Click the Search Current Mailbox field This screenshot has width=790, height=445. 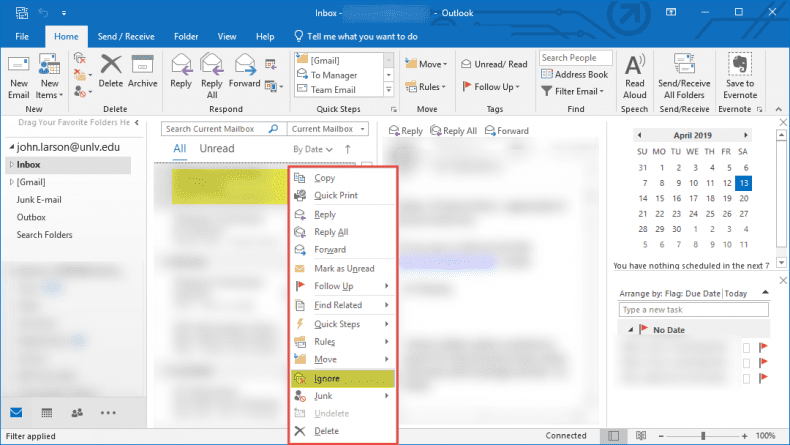point(223,129)
